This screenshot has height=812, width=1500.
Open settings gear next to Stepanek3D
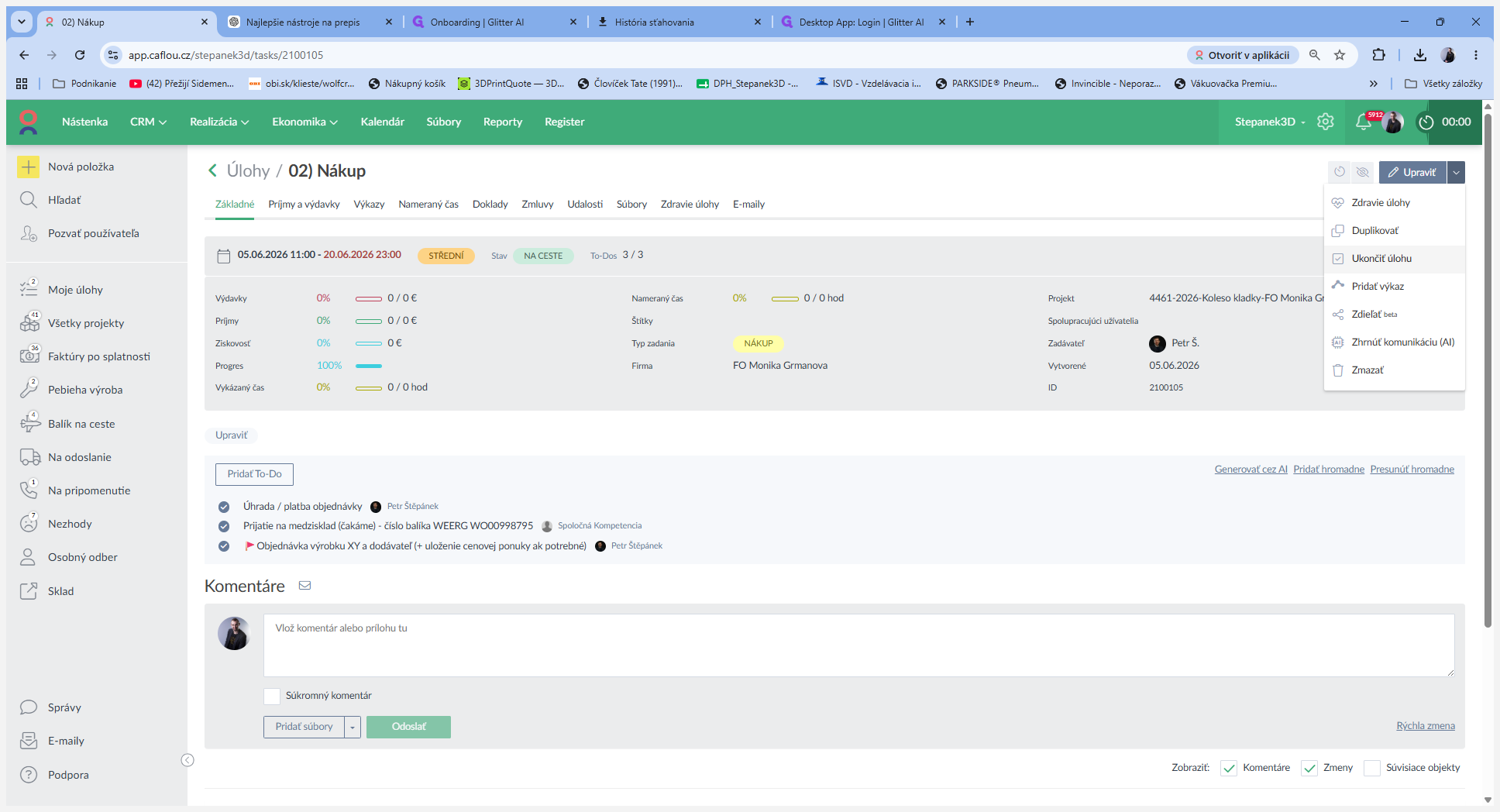1326,122
